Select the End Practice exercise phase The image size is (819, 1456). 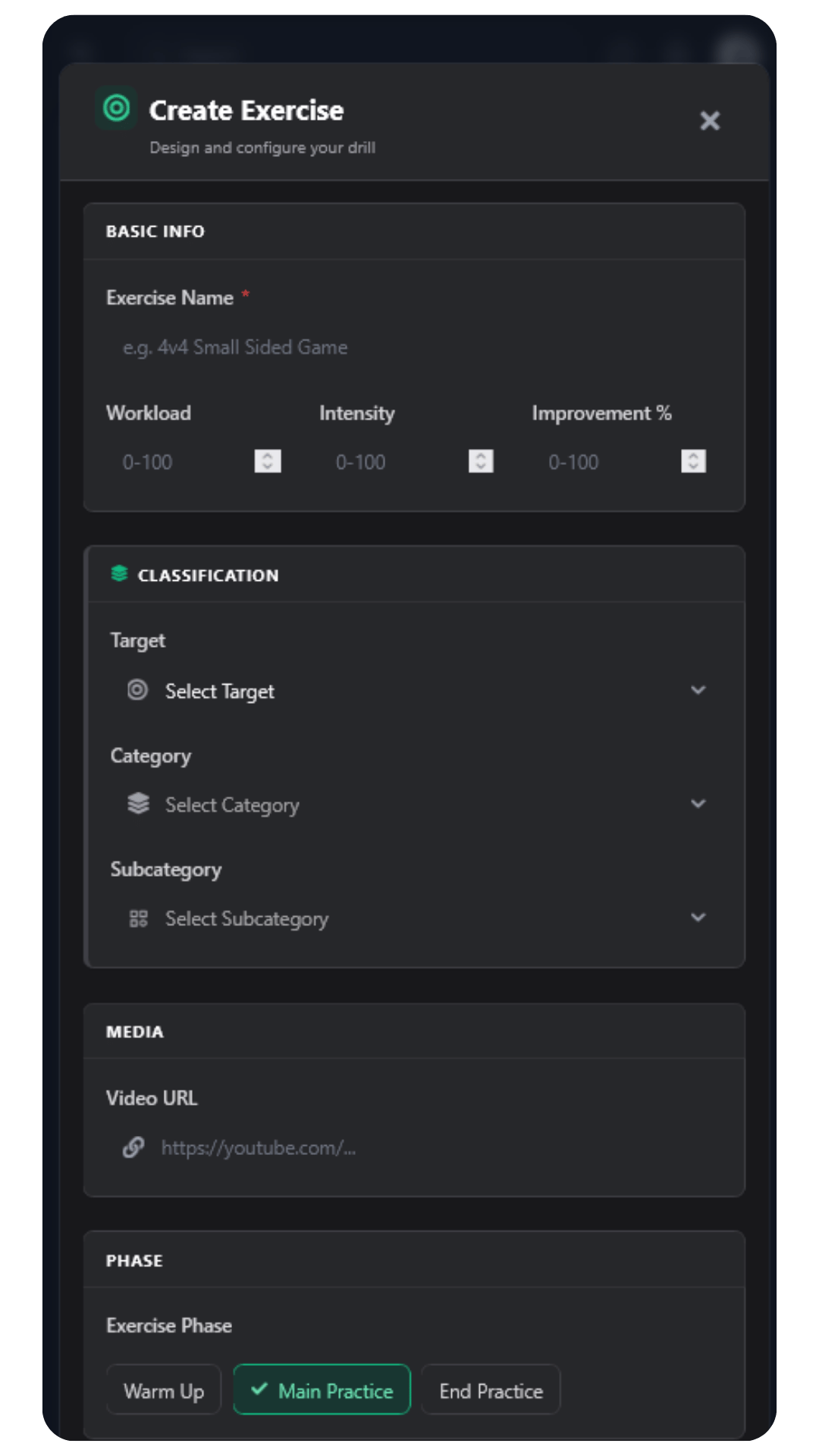(x=490, y=1390)
